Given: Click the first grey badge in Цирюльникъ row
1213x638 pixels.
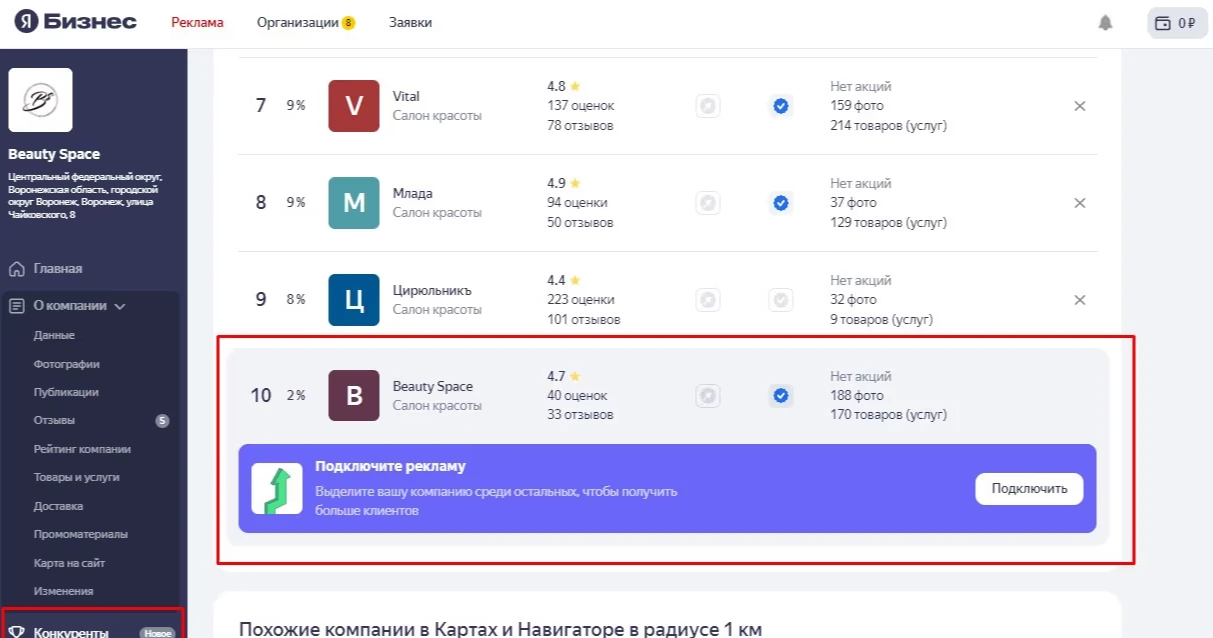Looking at the screenshot, I should click(x=708, y=300).
